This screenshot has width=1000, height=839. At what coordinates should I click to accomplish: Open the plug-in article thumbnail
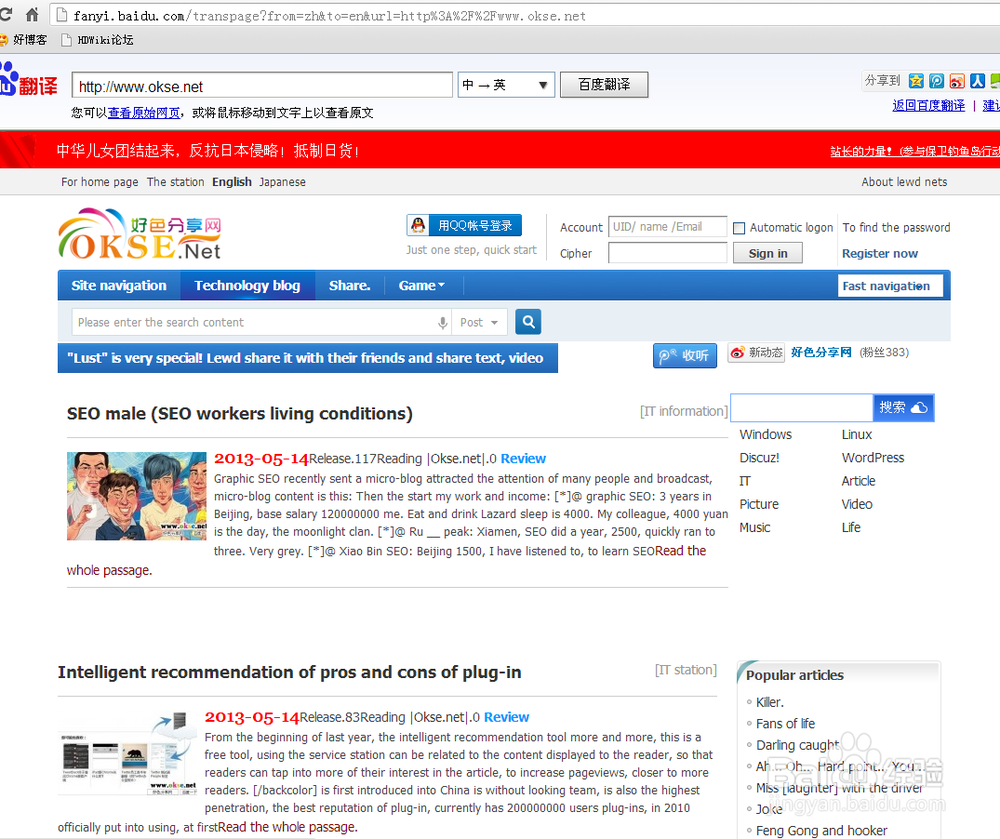click(x=127, y=753)
